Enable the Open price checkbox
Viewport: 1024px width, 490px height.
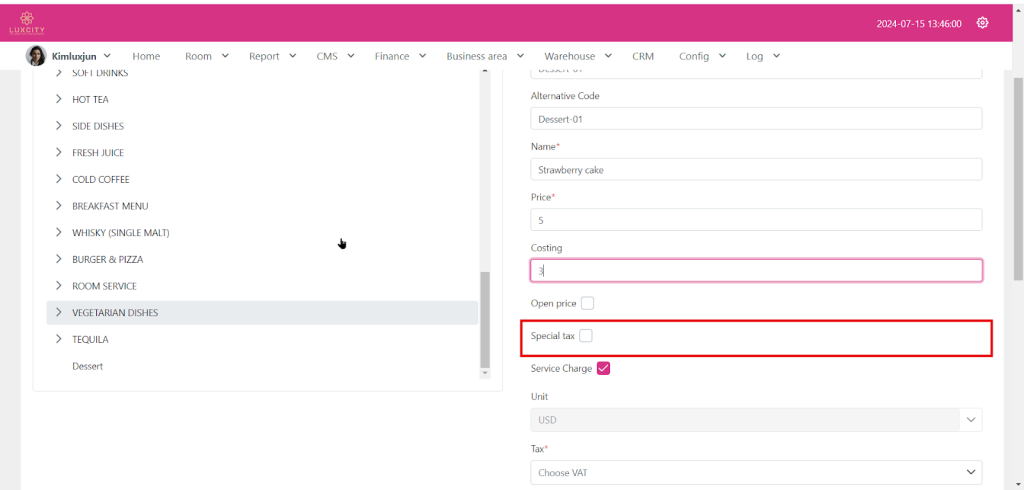(588, 303)
